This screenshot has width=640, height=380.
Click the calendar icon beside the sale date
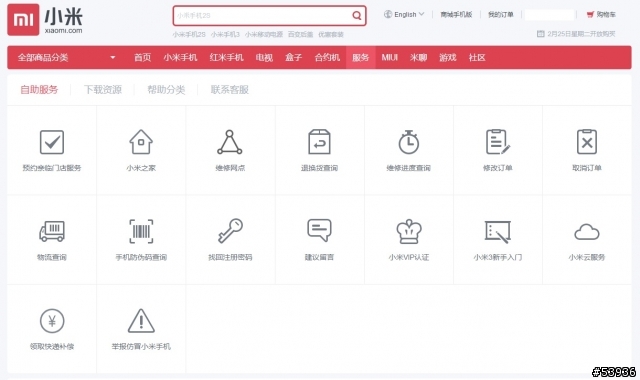[540, 33]
